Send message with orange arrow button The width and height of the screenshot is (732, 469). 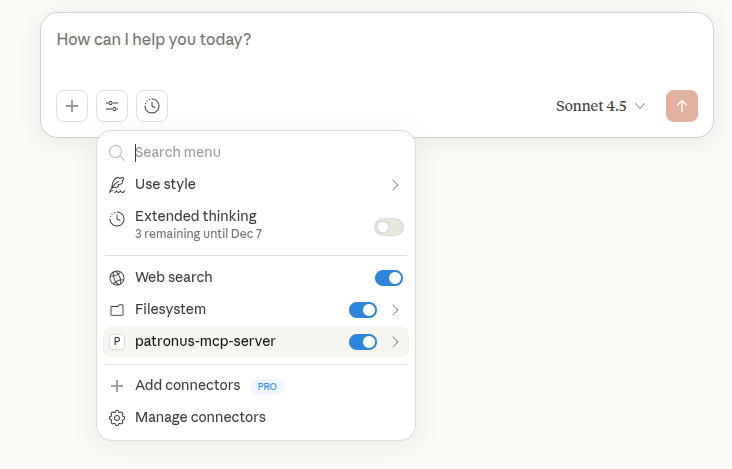tap(682, 106)
